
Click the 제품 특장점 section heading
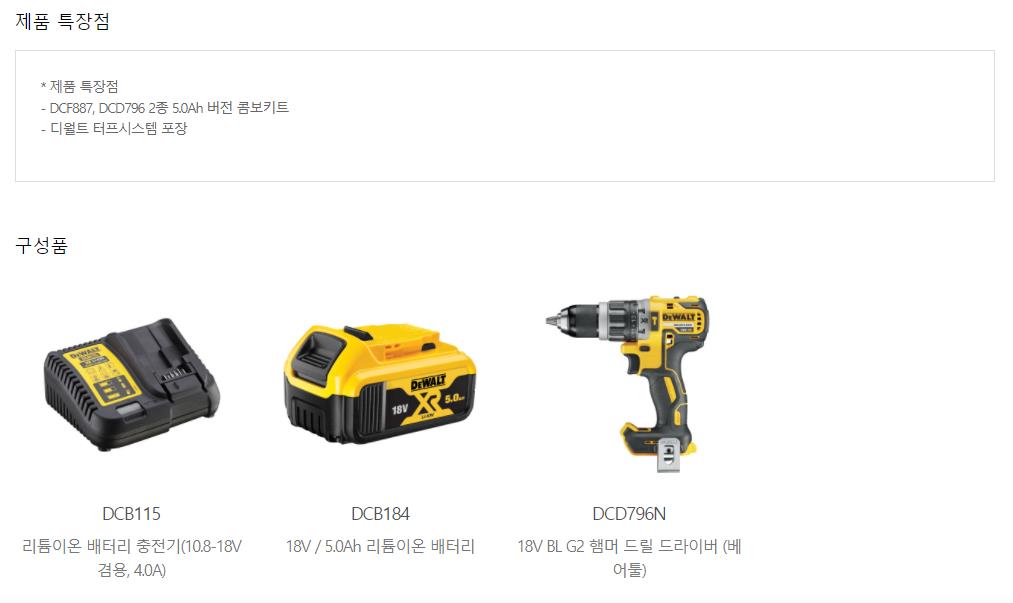coord(63,21)
